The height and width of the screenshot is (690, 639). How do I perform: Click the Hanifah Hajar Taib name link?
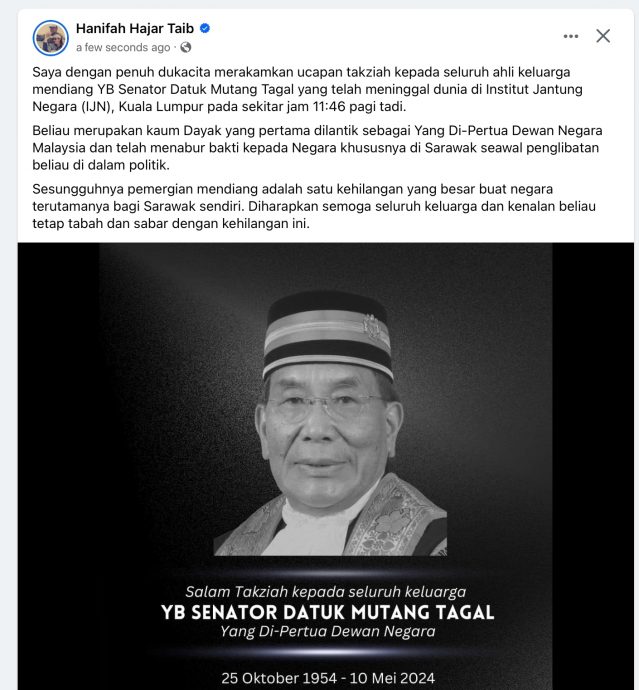pos(135,29)
